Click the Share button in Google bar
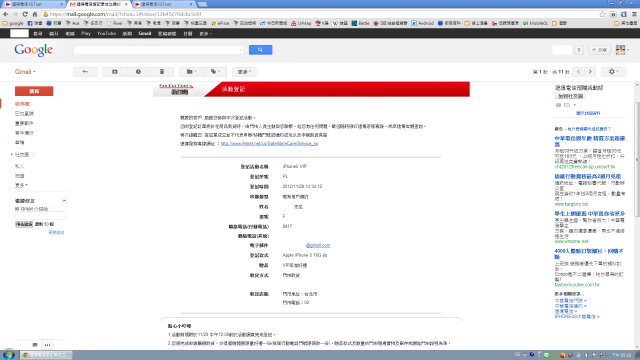640x360 pixels. (x=600, y=50)
